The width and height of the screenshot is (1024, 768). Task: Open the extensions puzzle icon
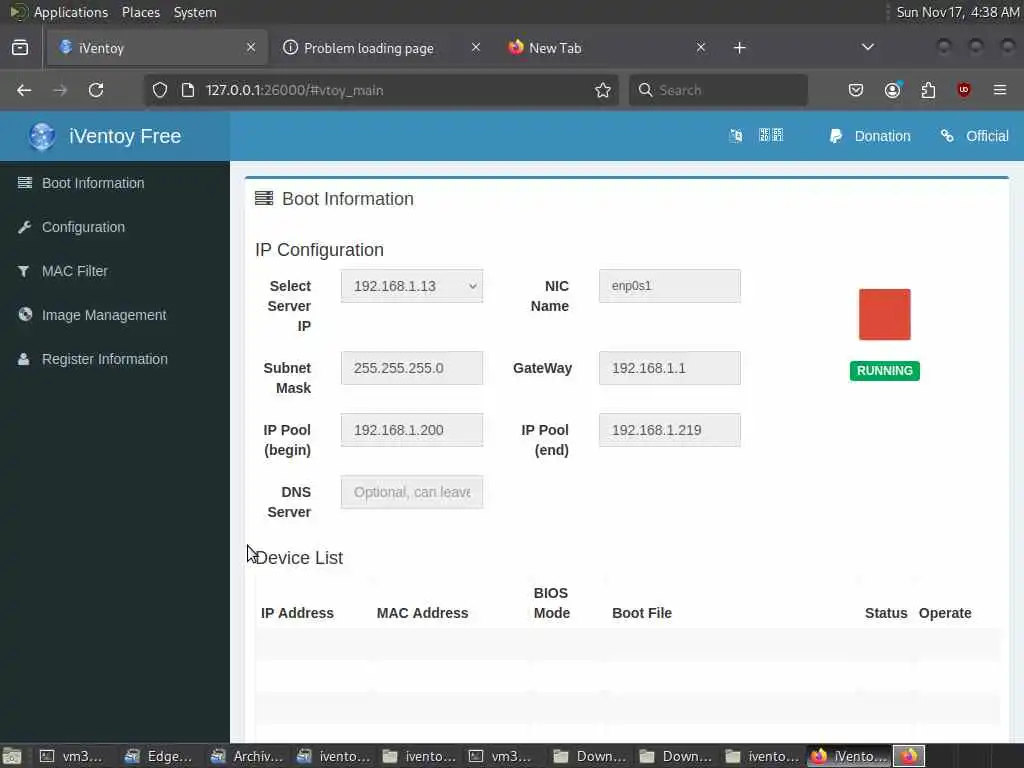pyautogui.click(x=928, y=90)
